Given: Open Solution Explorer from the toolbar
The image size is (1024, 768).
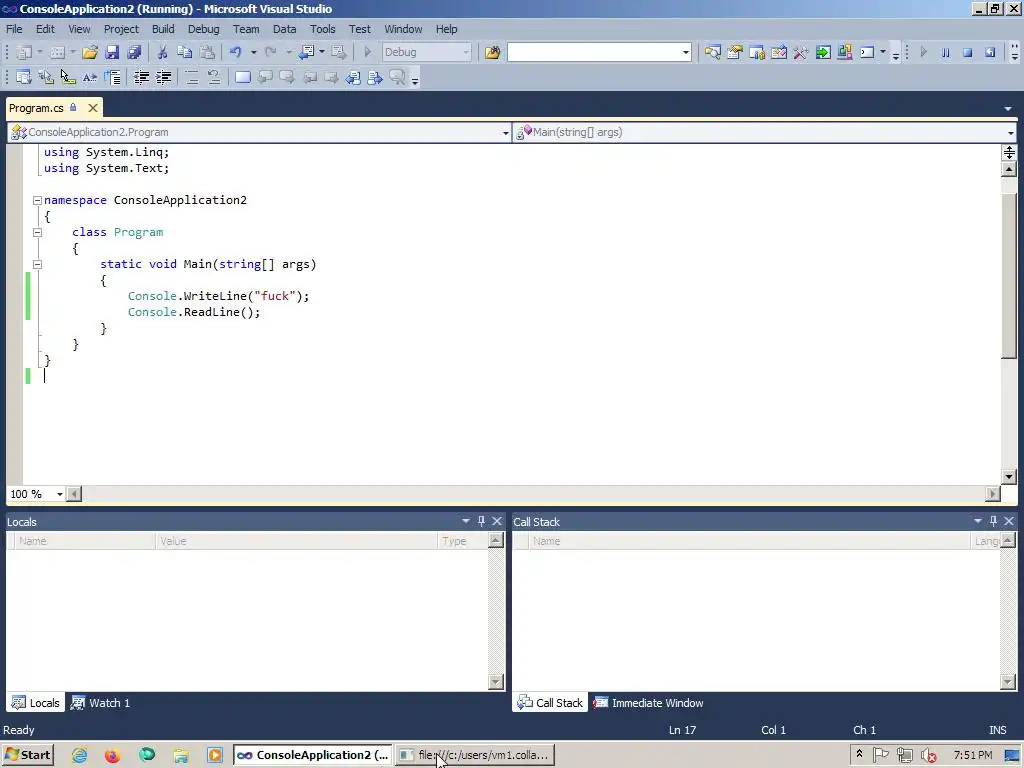Looking at the screenshot, I should point(712,52).
